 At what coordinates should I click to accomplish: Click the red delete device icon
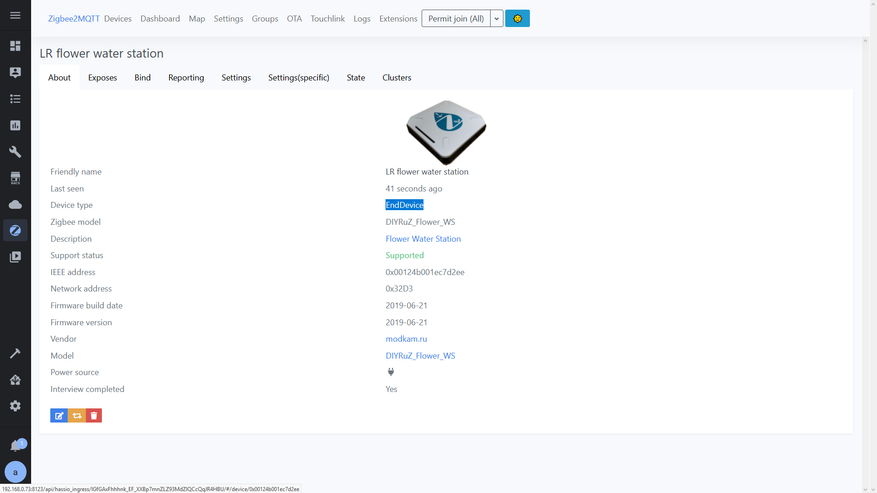(94, 415)
